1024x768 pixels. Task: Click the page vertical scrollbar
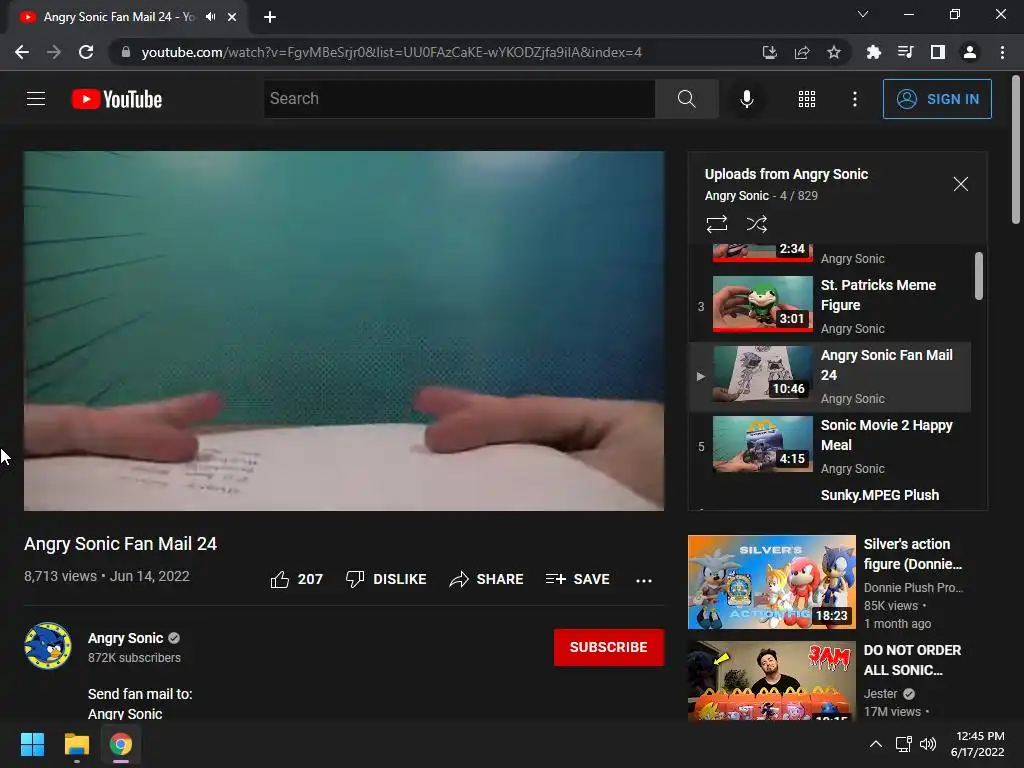[x=1016, y=150]
